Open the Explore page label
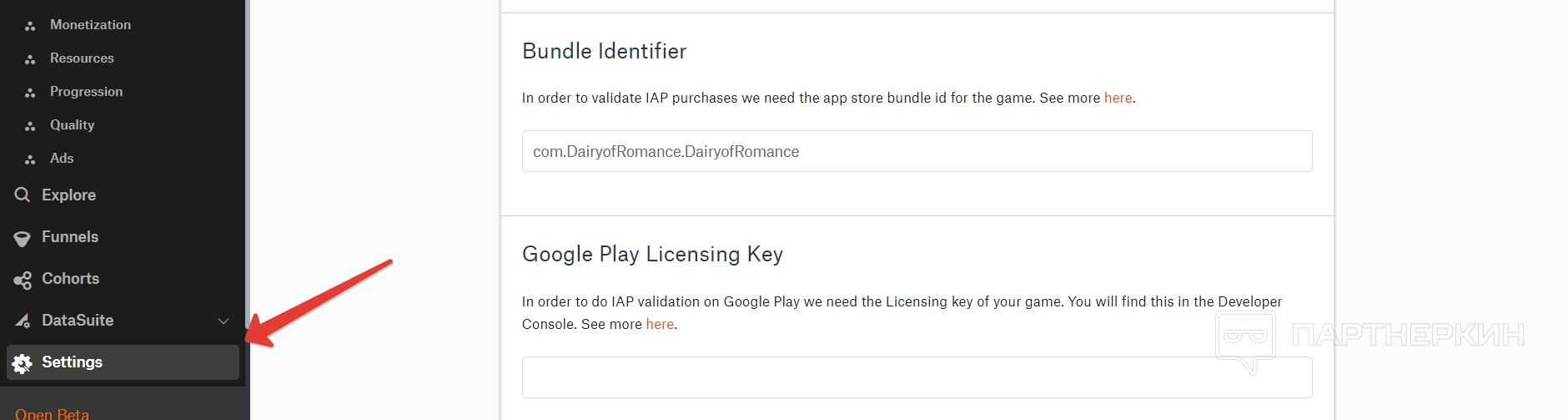 click(x=68, y=195)
